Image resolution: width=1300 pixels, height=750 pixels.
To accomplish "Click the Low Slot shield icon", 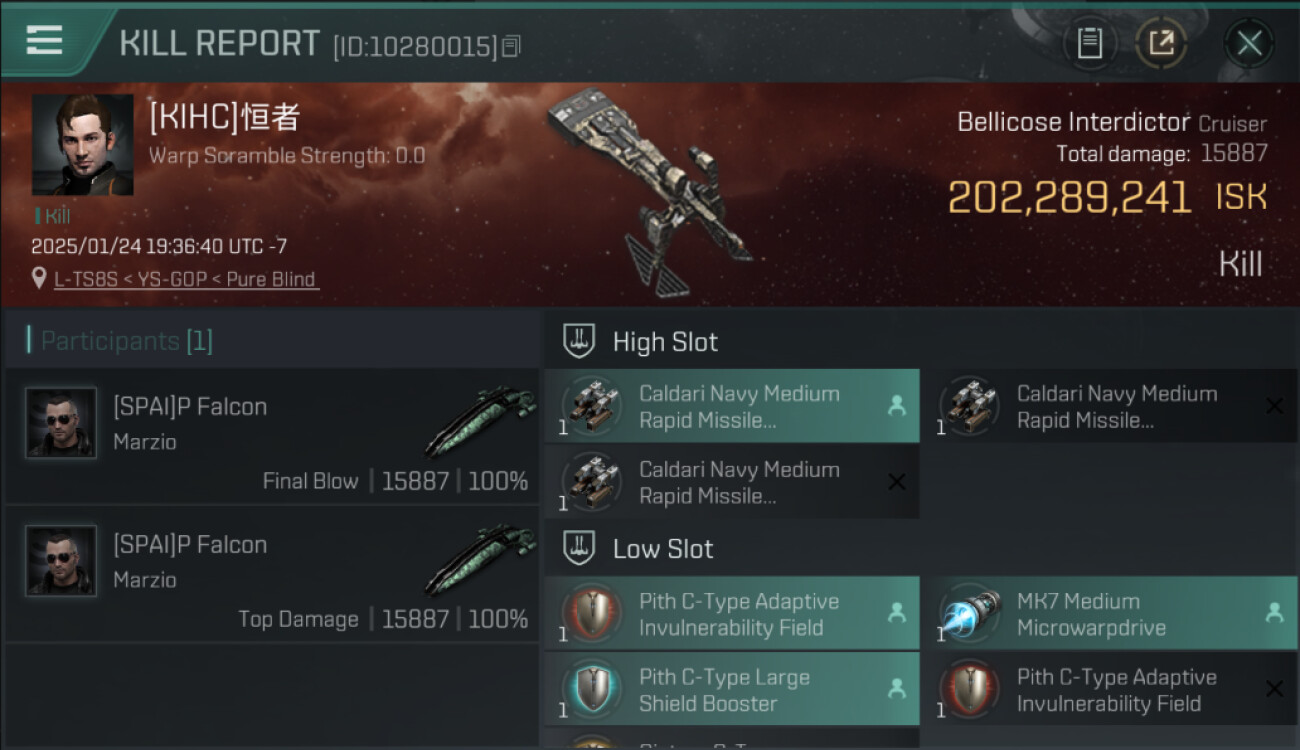I will coord(580,548).
